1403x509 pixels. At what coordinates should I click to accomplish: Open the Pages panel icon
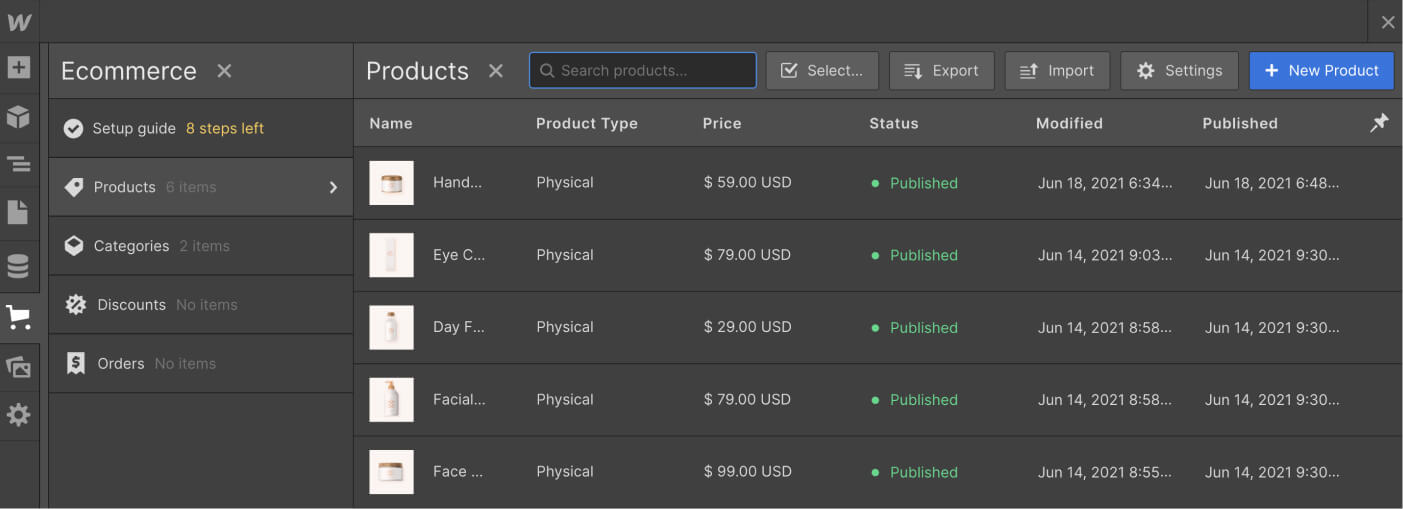19,213
